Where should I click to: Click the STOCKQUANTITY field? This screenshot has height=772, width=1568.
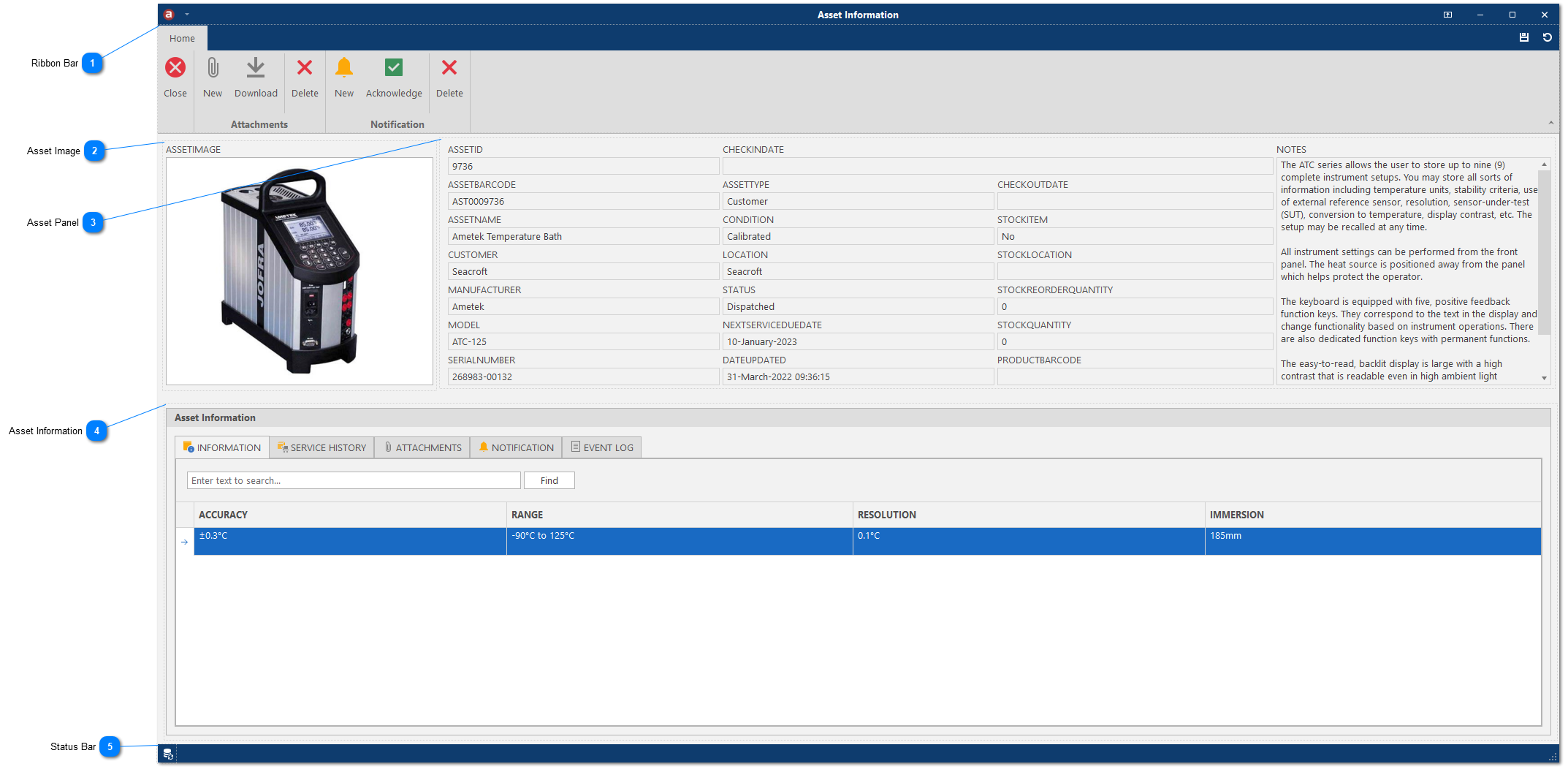click(1135, 341)
